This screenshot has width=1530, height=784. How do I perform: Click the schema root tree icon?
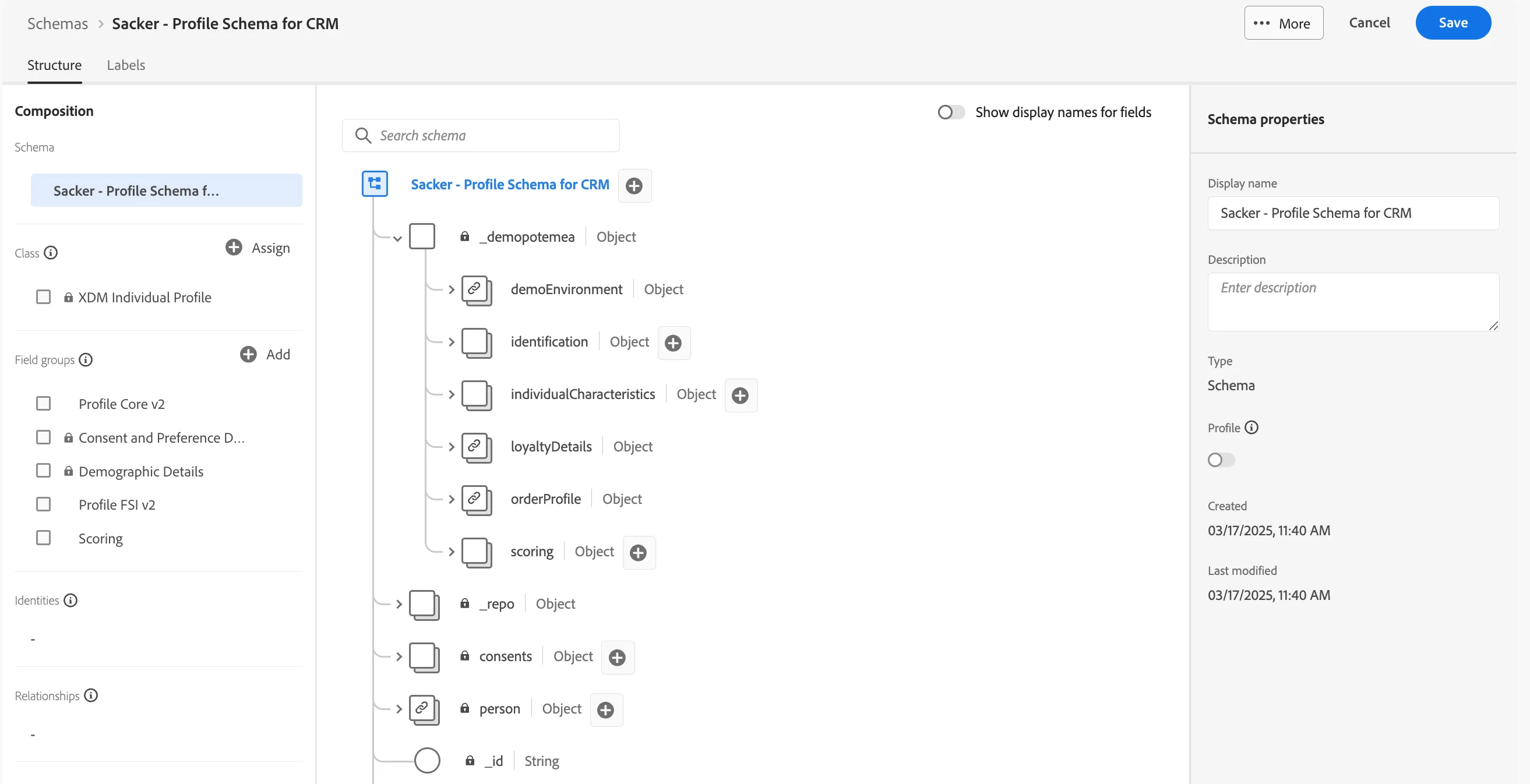[375, 184]
